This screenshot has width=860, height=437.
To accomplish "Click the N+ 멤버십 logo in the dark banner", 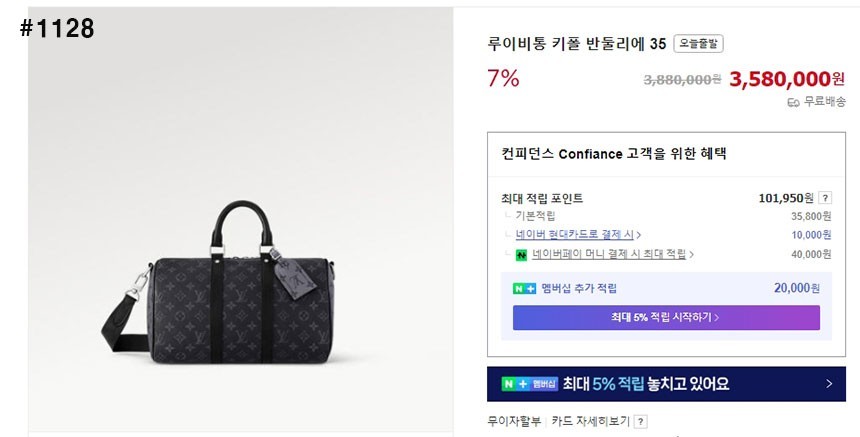I will [x=528, y=384].
